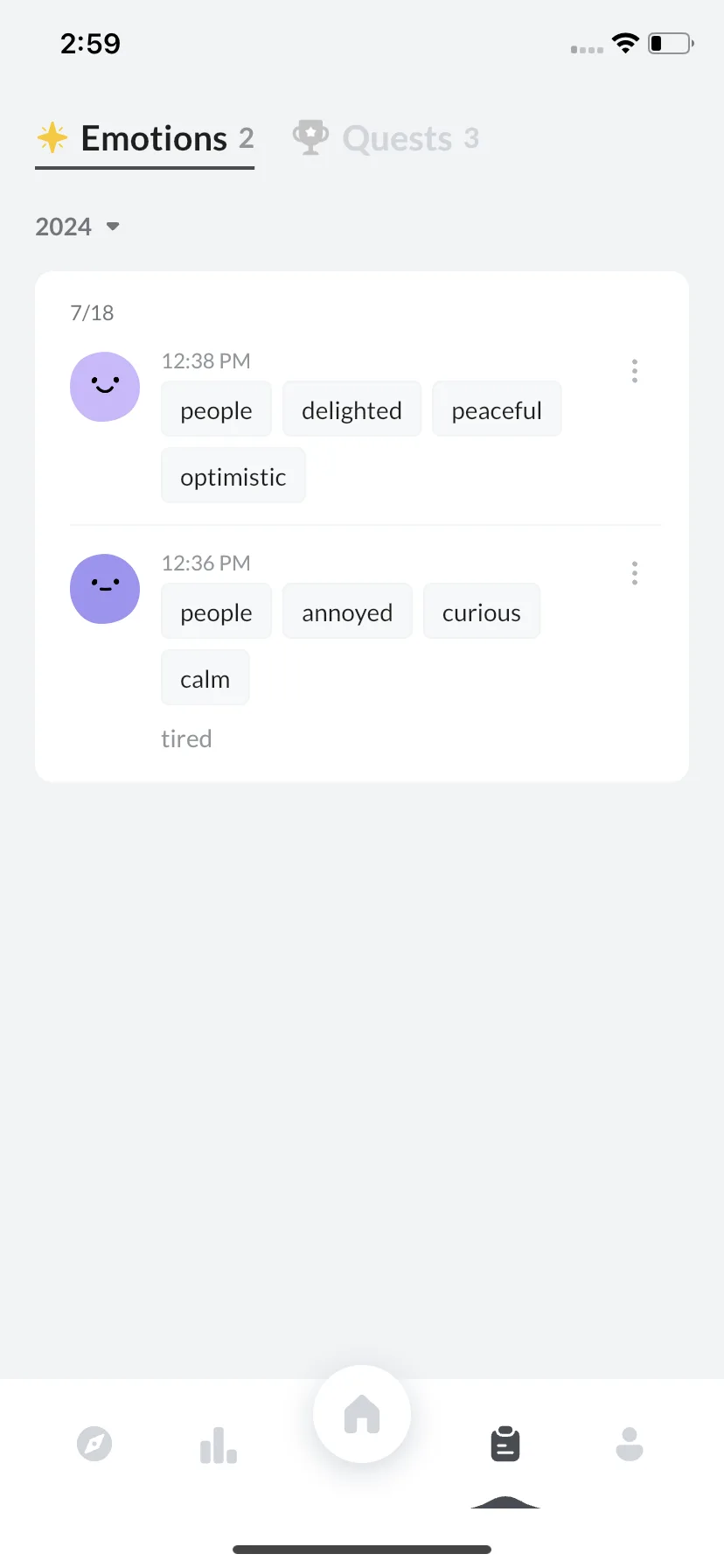Viewport: 724px width, 1568px height.
Task: Open the profile person icon
Action: pos(630,1444)
